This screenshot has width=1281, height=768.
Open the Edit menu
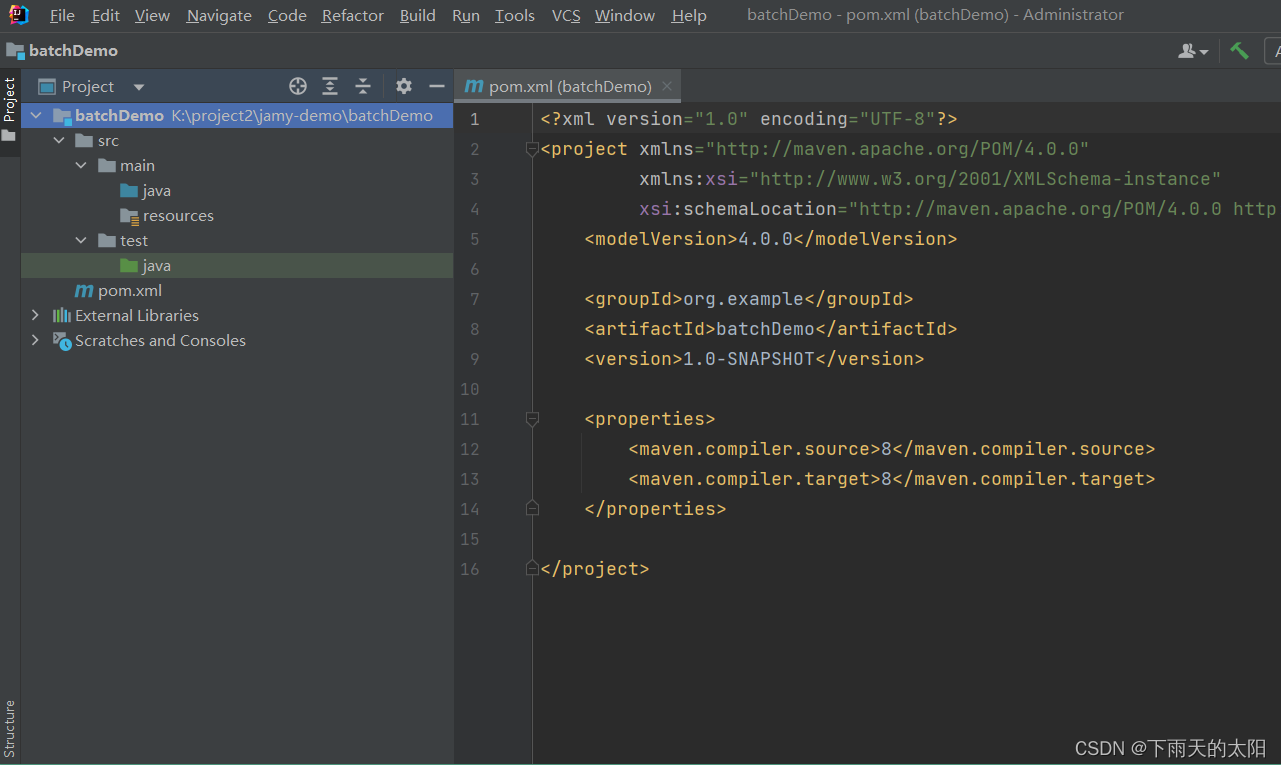coord(105,16)
